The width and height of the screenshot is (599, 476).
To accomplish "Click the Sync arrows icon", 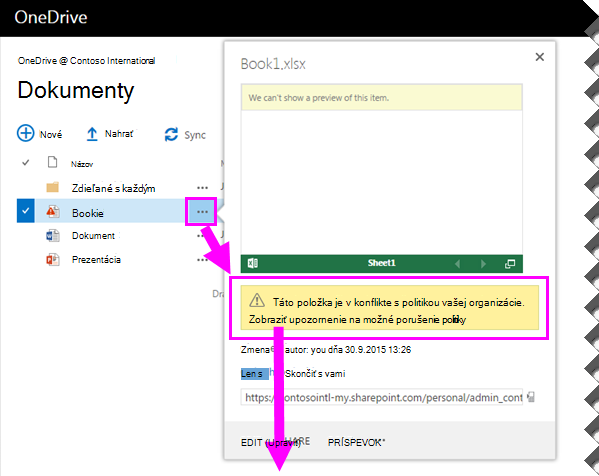I will click(171, 134).
